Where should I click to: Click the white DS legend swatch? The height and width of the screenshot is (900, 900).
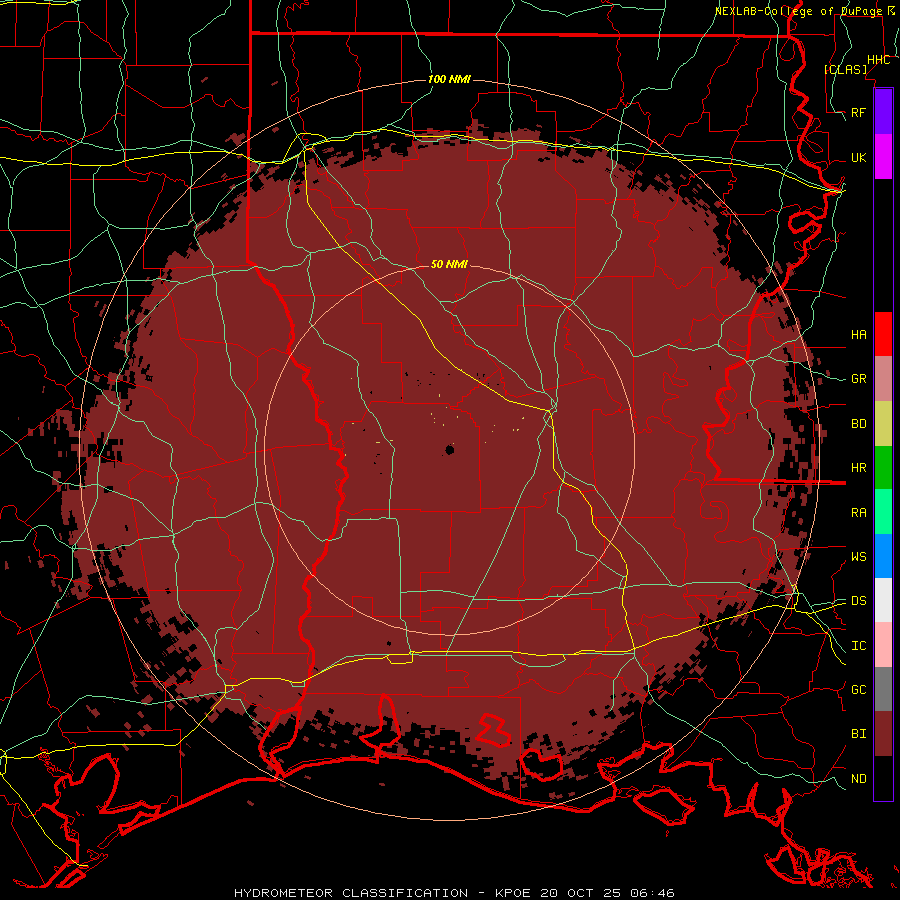coord(883,600)
